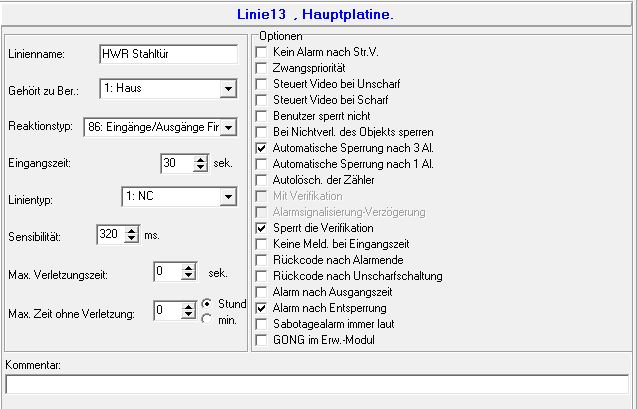Select the min. radio button

[x=207, y=319]
